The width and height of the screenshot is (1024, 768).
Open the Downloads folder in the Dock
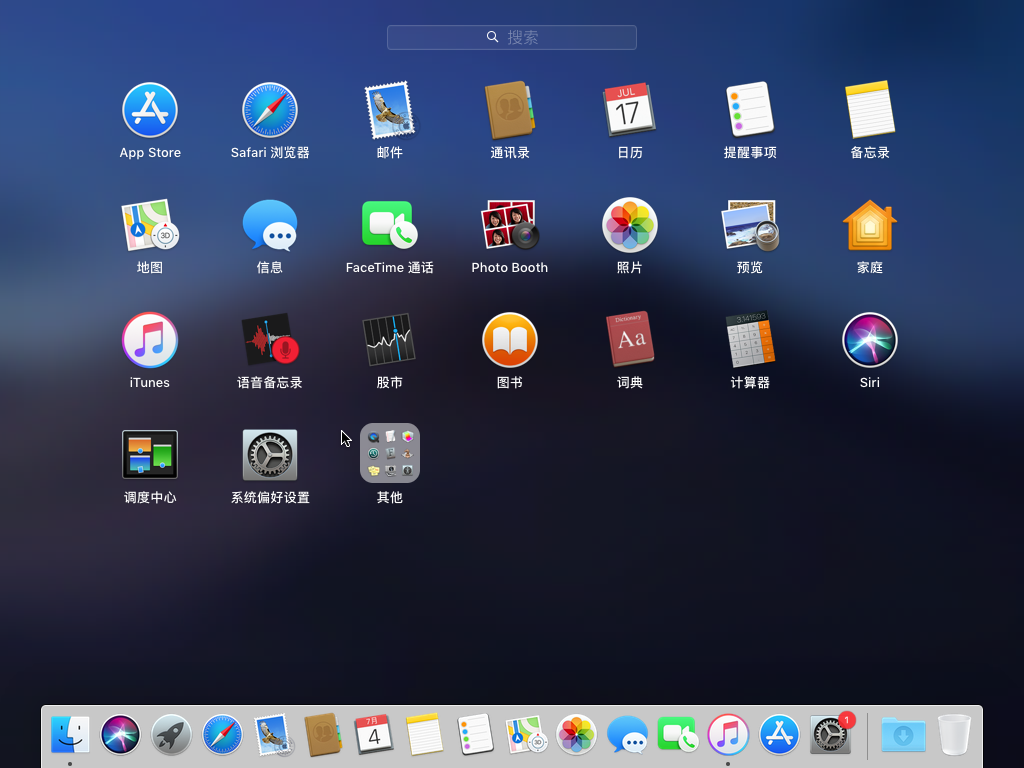(x=903, y=735)
